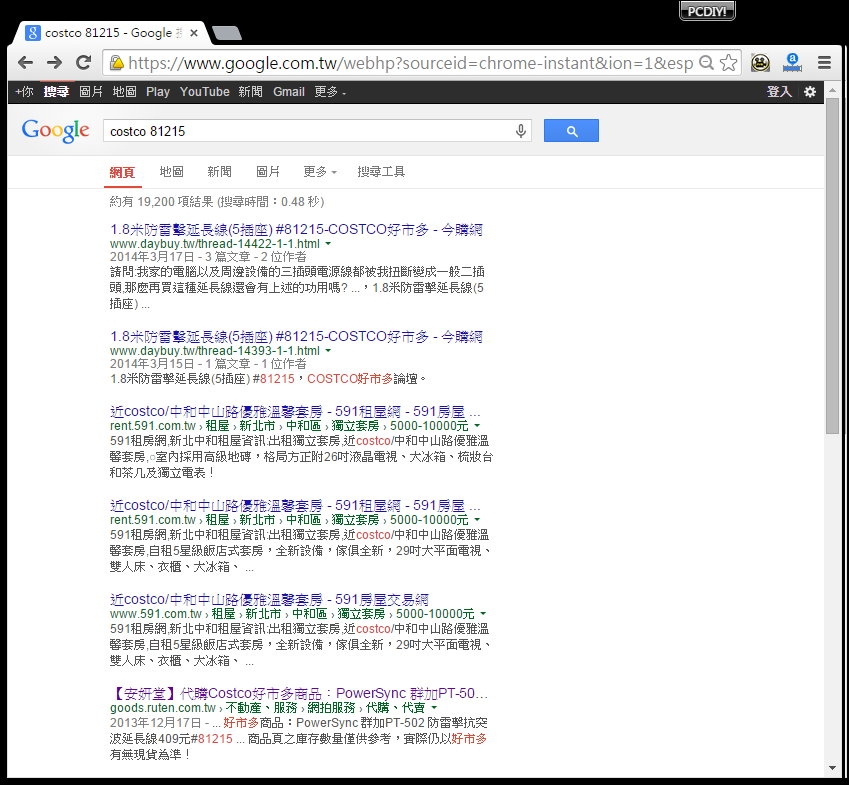Open dropdown arrow beside goods.ruten.com.tw breadcrumb
This screenshot has height=785, width=849.
[x=434, y=708]
